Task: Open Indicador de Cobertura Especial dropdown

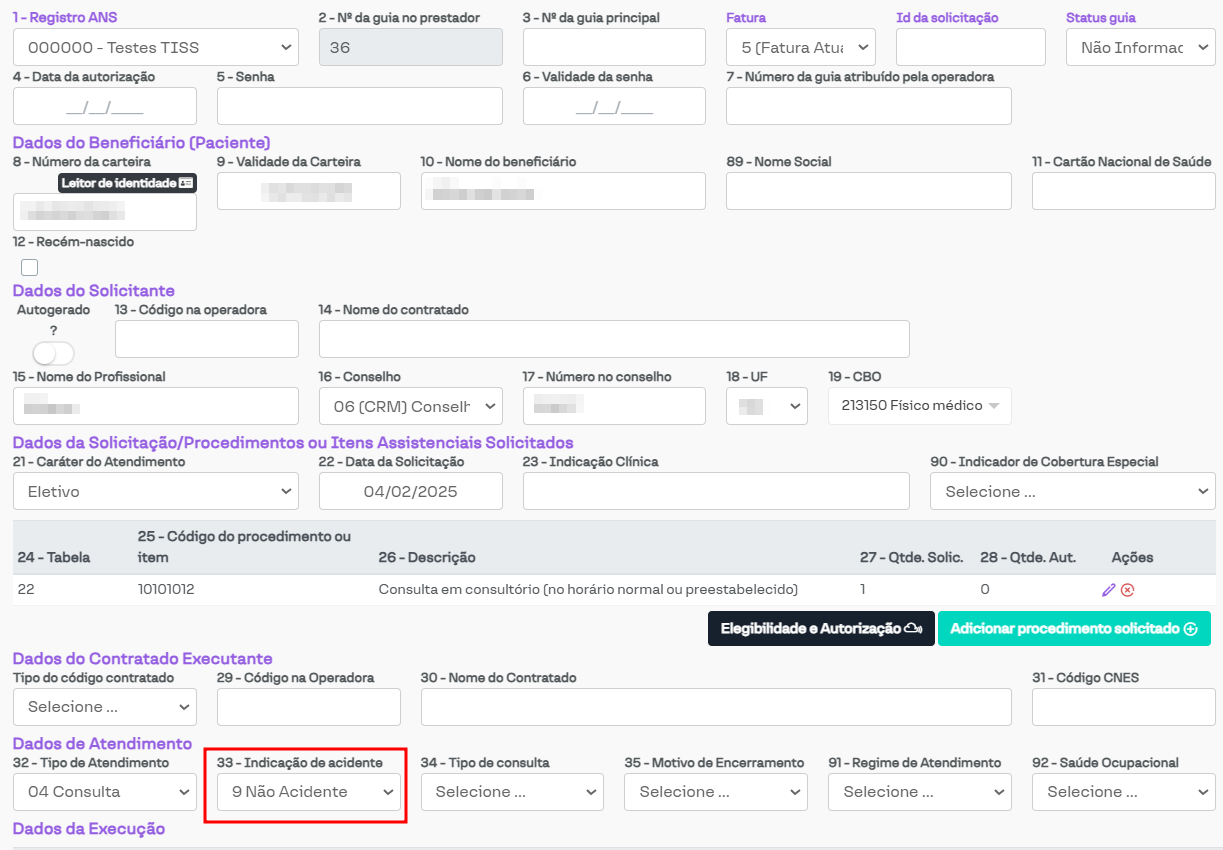Action: 1072,491
